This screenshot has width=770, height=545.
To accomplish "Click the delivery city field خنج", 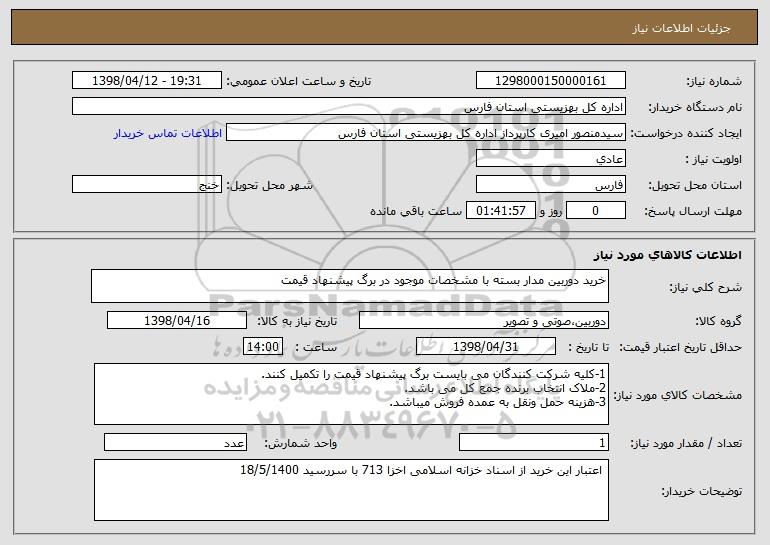I will click(147, 185).
